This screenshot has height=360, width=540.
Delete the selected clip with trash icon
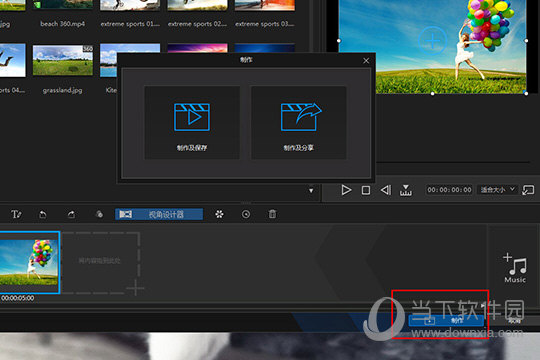(x=272, y=214)
